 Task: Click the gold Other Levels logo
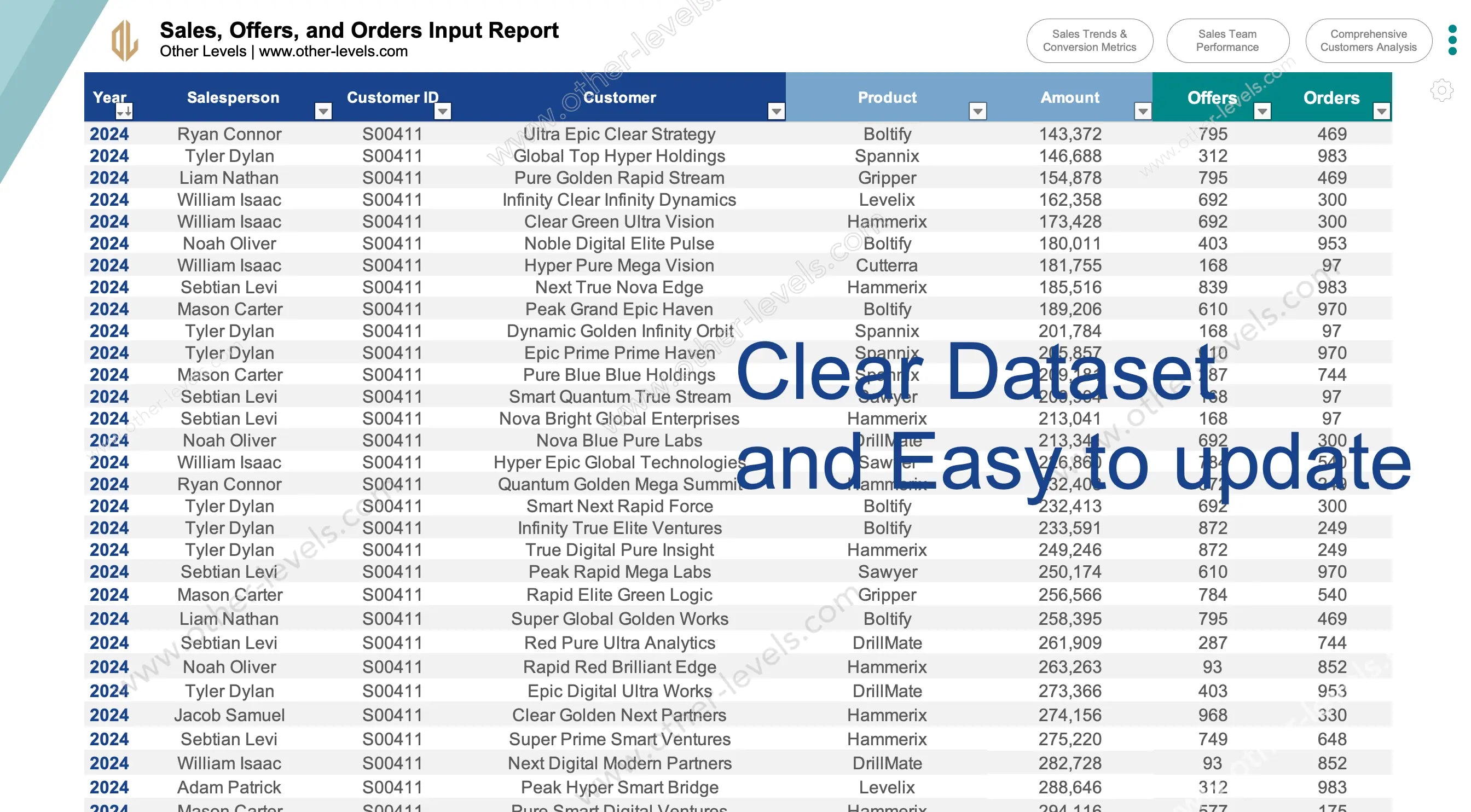tap(124, 40)
